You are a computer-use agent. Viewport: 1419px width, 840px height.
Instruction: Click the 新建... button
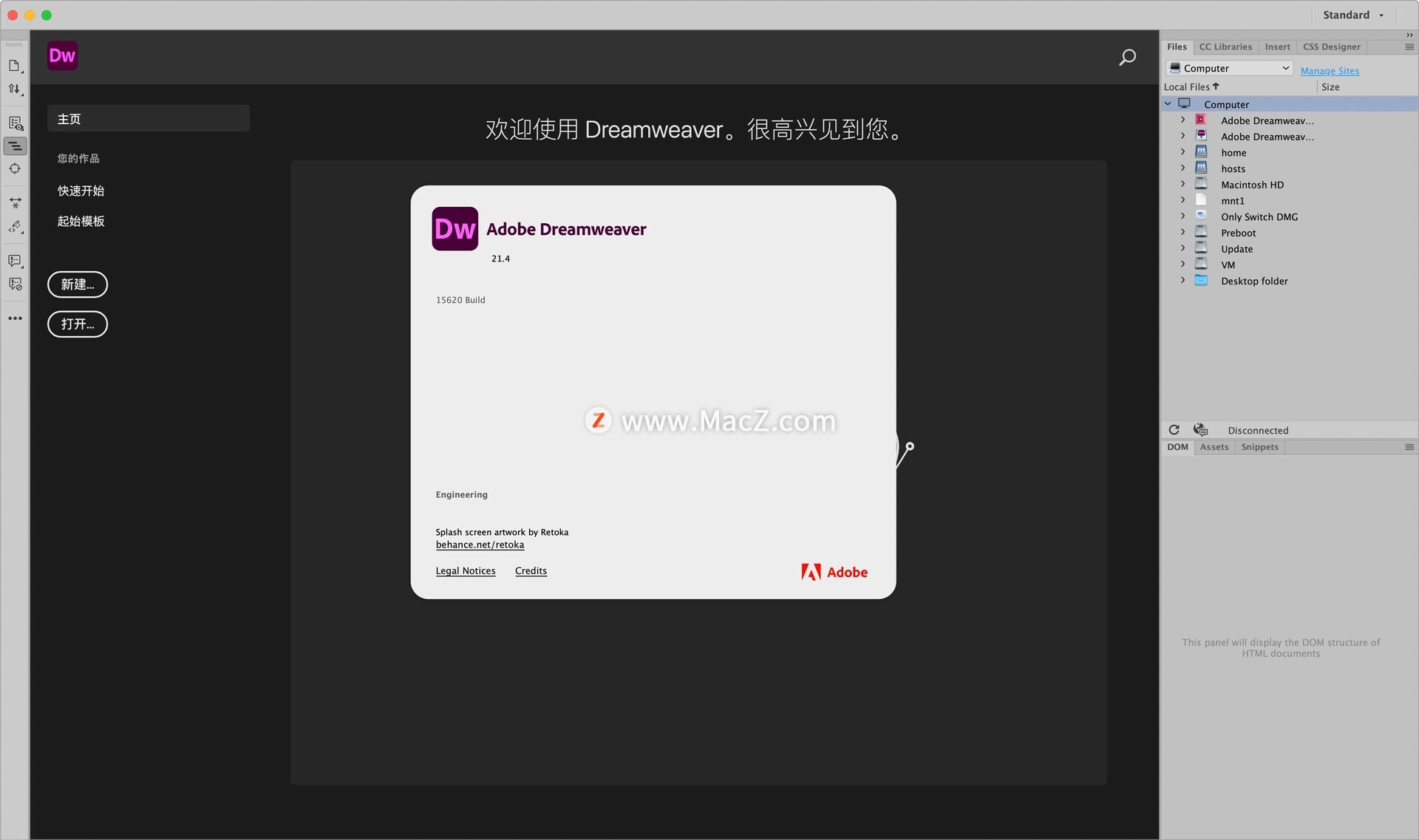(78, 284)
